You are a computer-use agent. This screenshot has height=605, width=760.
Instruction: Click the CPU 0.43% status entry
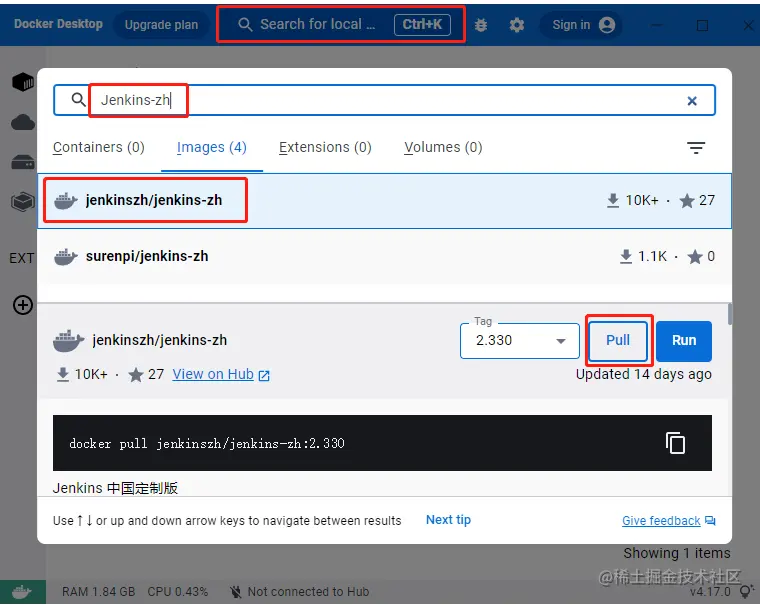[178, 592]
